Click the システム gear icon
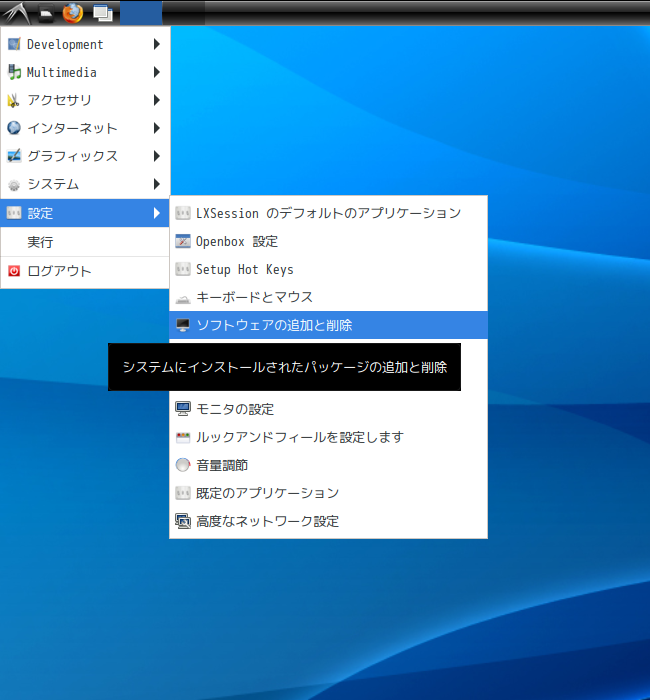Screen dimensions: 650x700 point(14,184)
